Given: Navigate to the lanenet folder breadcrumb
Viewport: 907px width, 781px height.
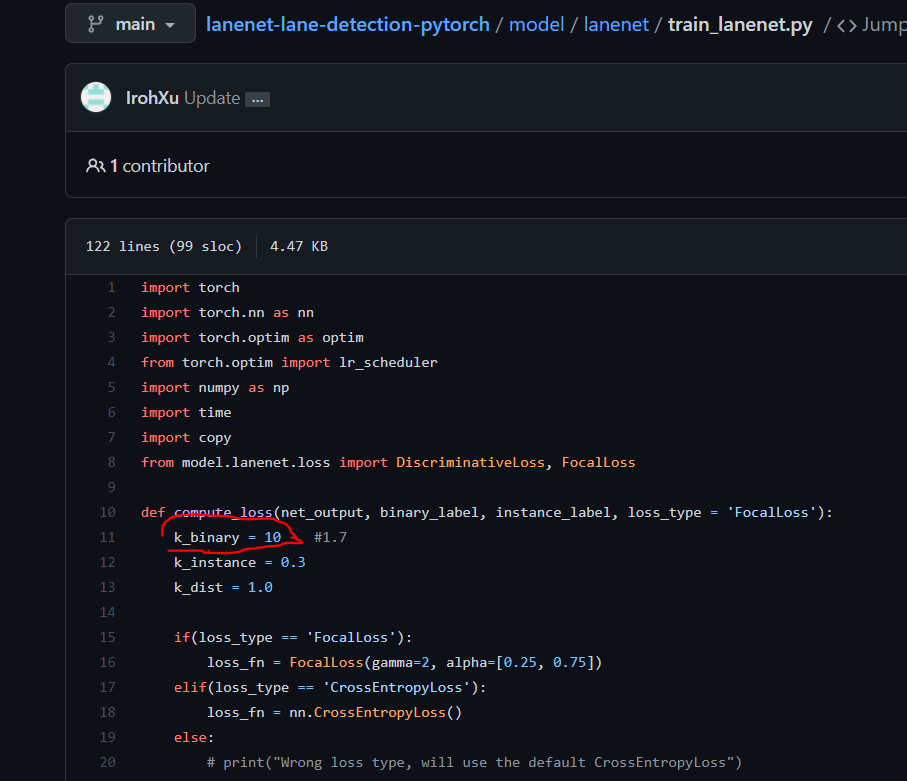Looking at the screenshot, I should 616,24.
